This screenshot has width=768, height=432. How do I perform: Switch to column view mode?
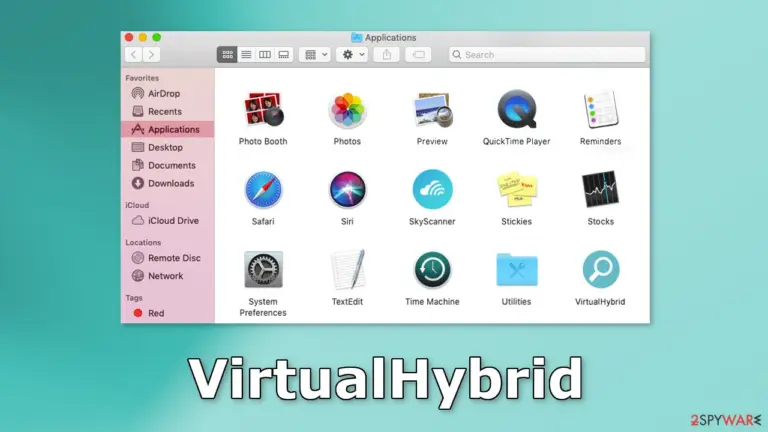click(264, 54)
